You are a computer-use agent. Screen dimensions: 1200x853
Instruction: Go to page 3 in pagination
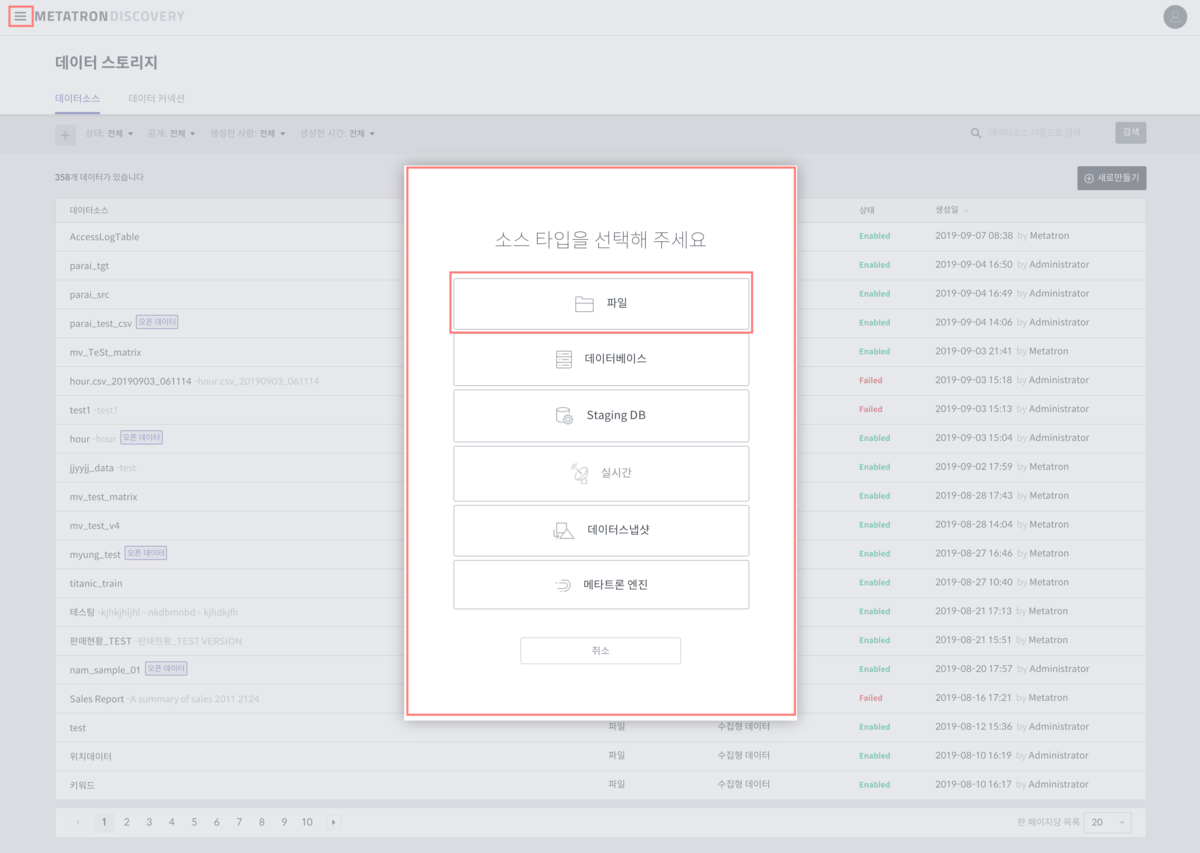149,822
